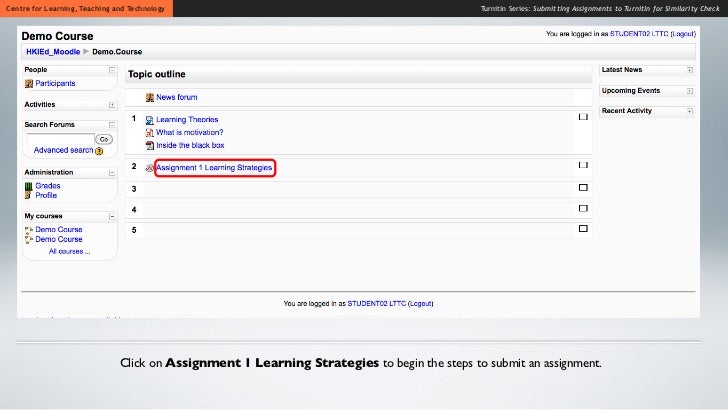Open the Participants link
The image size is (728, 410).
point(55,84)
